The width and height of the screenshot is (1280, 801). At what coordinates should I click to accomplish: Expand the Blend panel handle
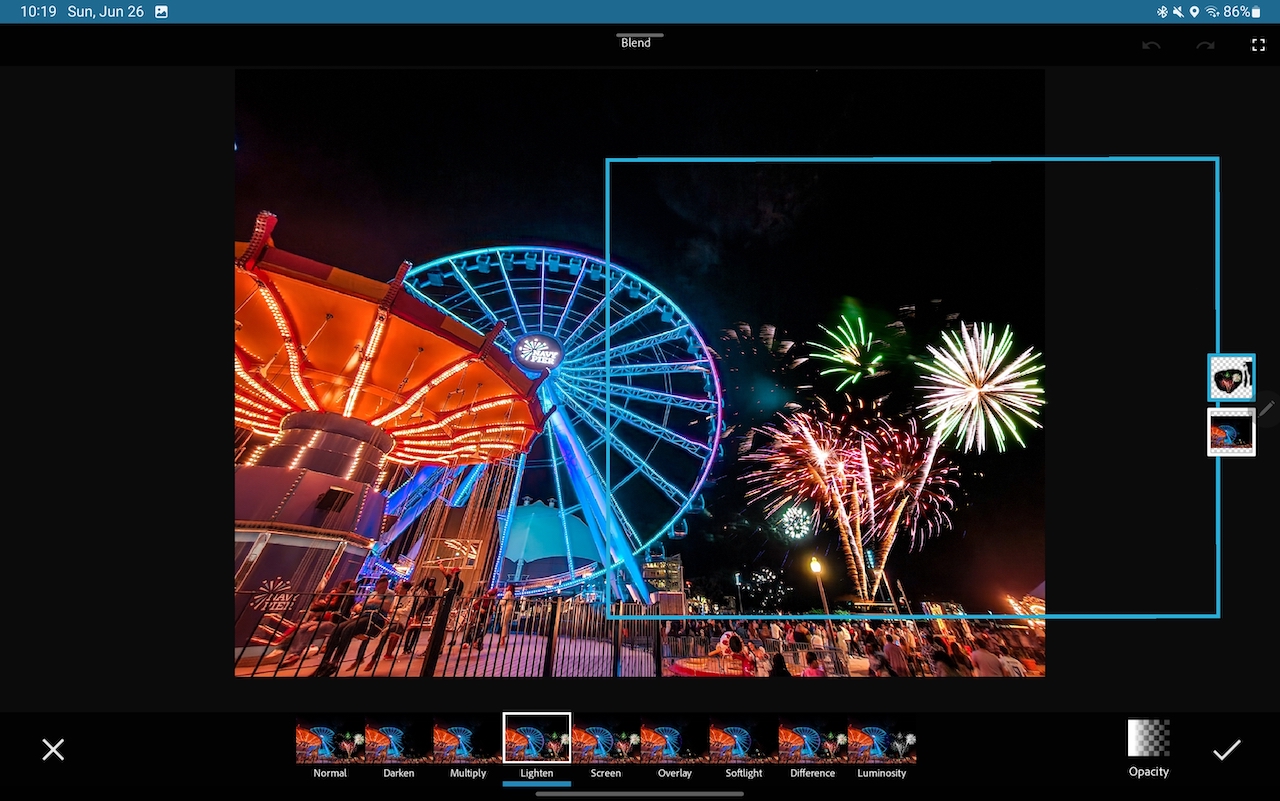coord(639,36)
